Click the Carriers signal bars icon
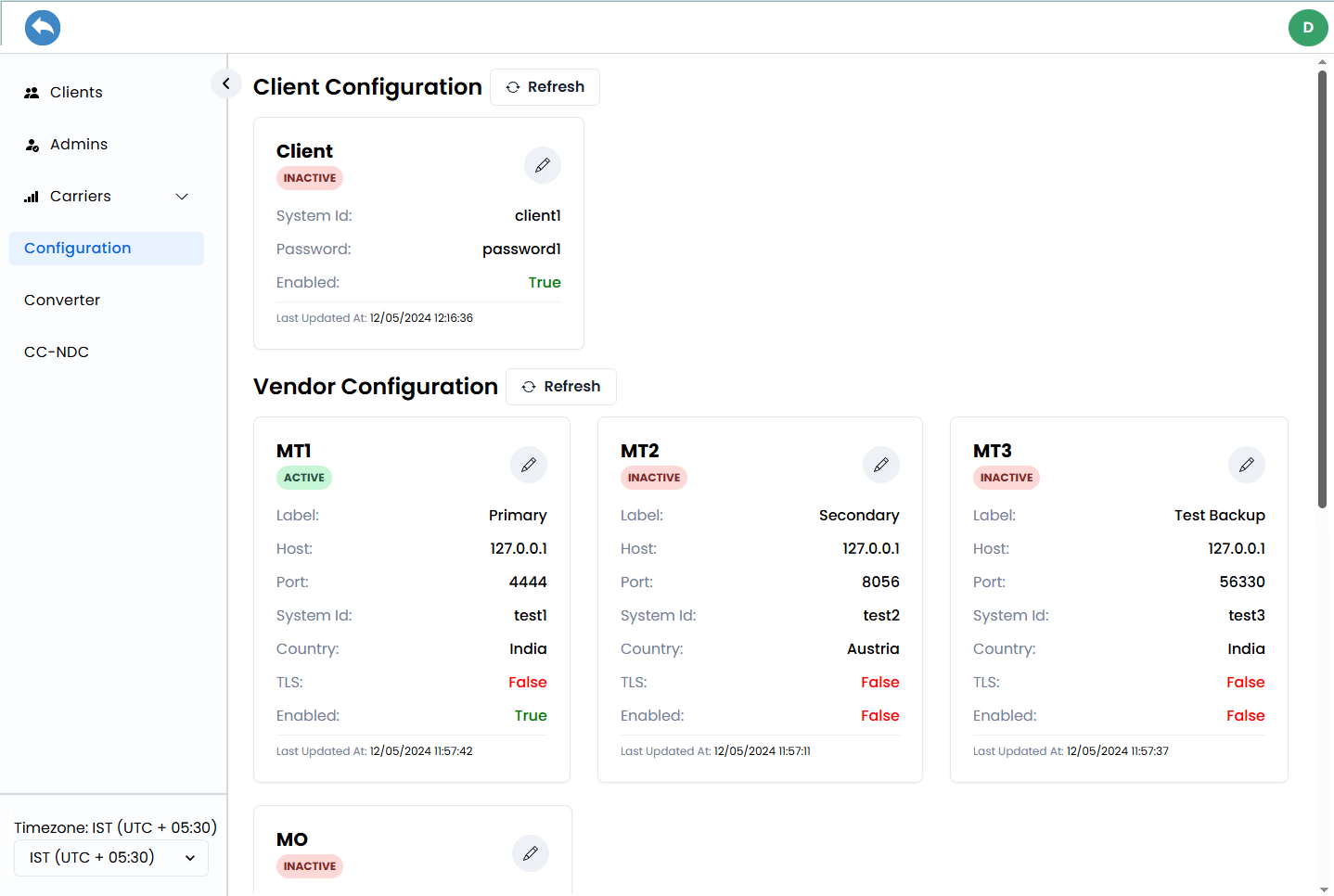Viewport: 1334px width, 896px height. point(32,197)
